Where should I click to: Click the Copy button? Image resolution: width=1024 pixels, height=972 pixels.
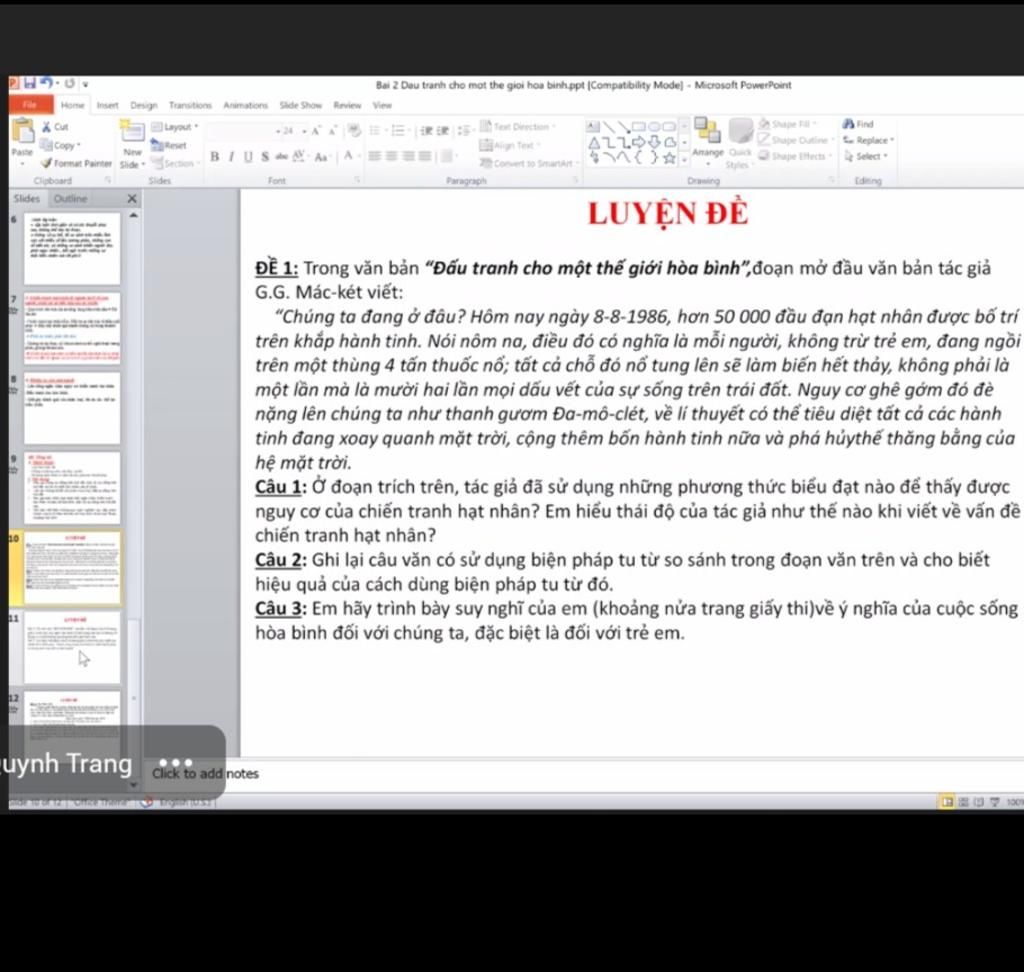point(60,145)
